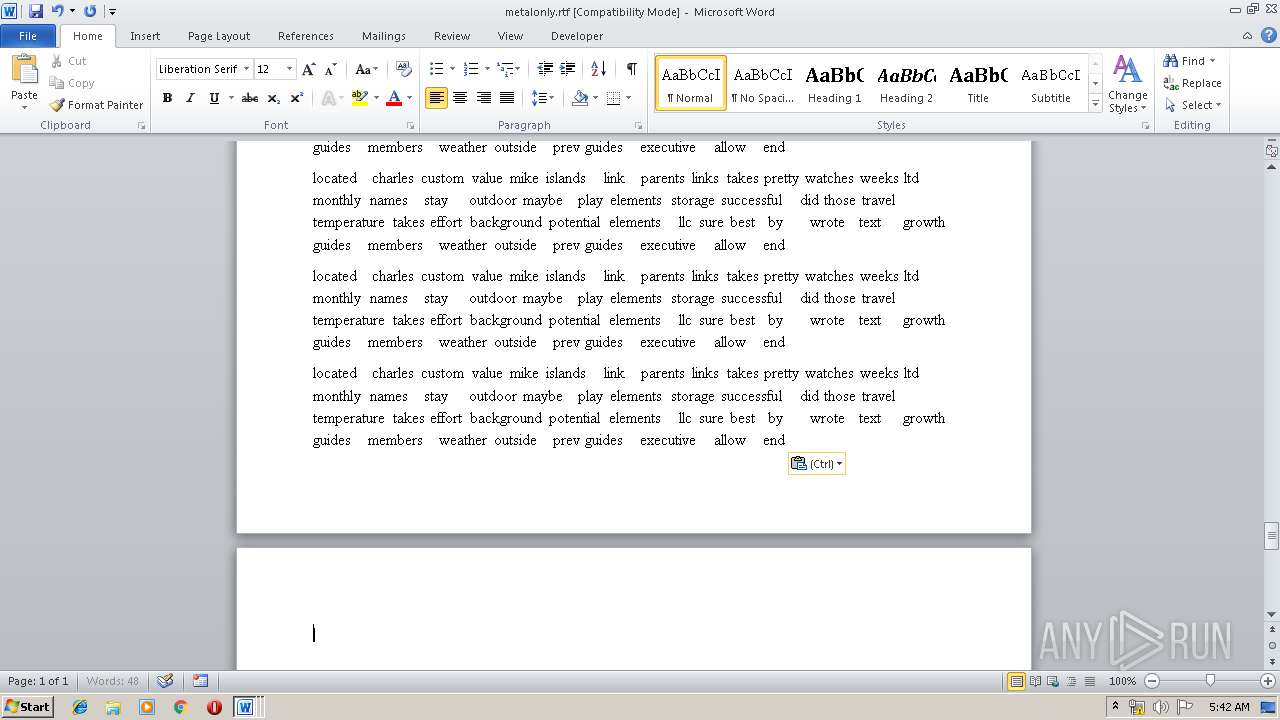Apply Strikethrough formatting
1280x720 pixels.
[x=250, y=98]
